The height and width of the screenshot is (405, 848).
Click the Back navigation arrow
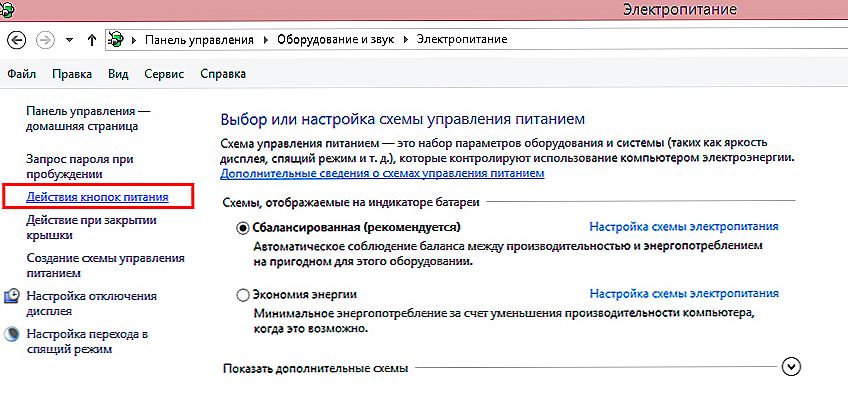click(x=16, y=39)
